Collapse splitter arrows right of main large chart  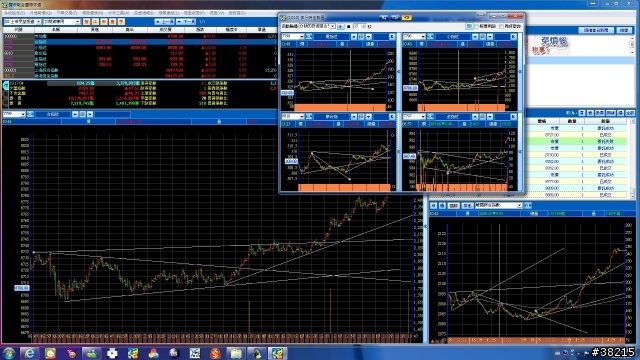point(426,226)
